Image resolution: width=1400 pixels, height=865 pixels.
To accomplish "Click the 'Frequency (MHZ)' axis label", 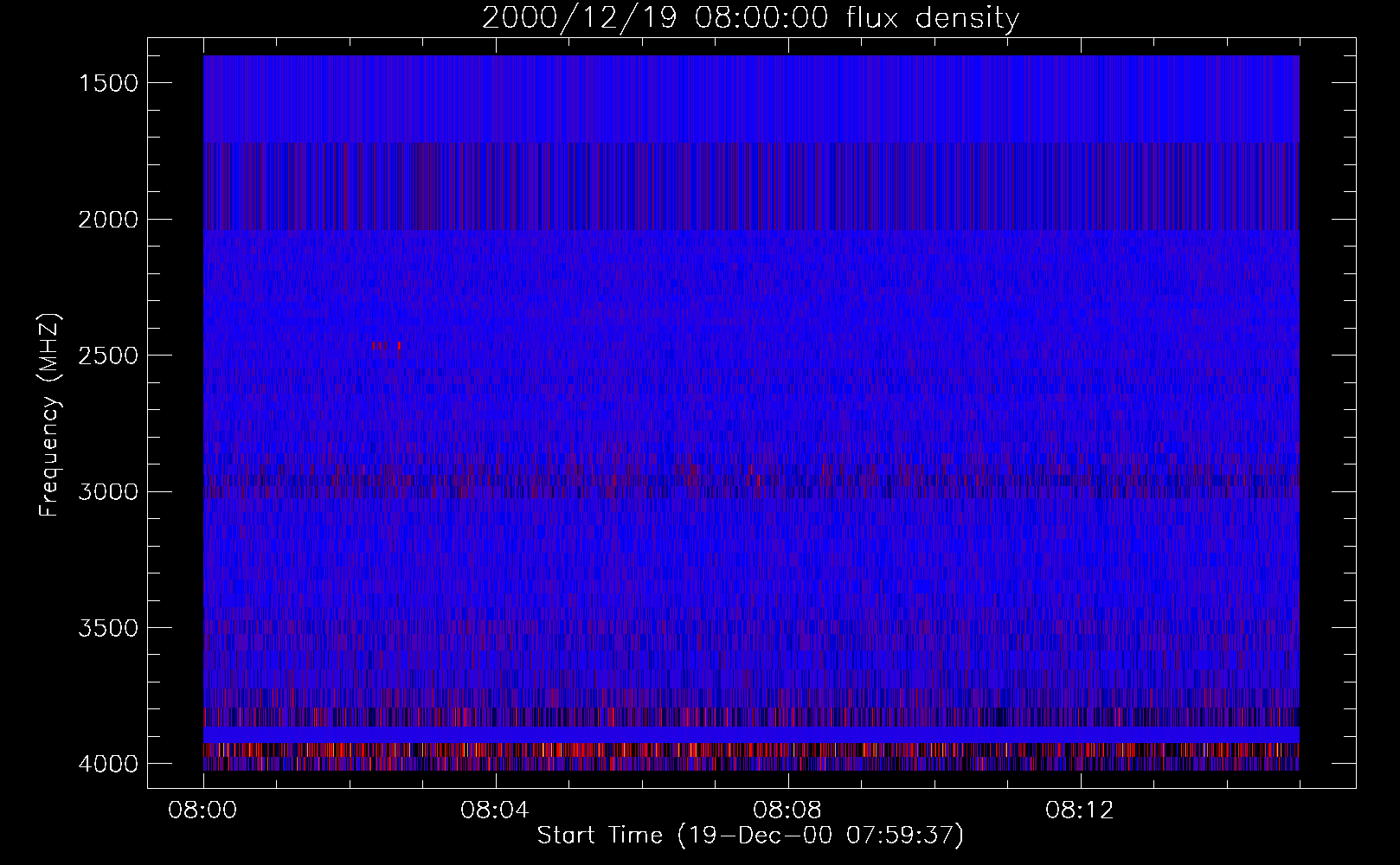I will pyautogui.click(x=50, y=415).
